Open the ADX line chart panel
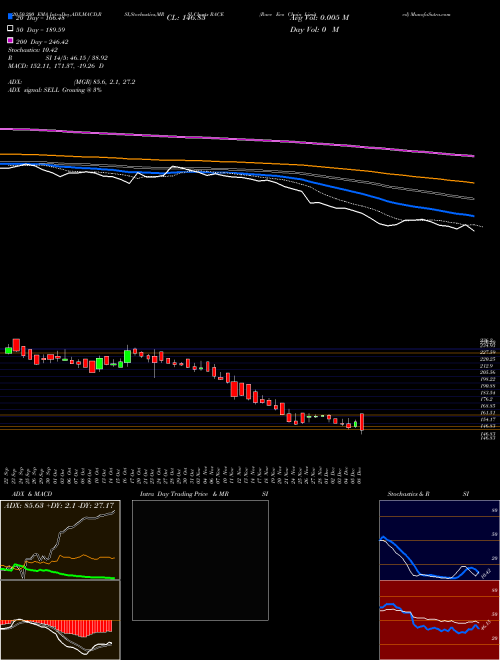The image size is (500, 660). [60, 540]
